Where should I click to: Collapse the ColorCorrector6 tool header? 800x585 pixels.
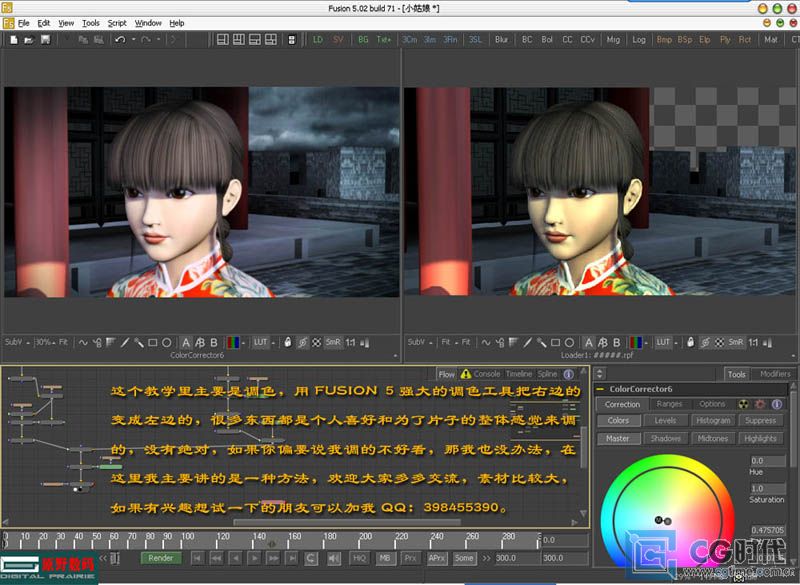coord(601,389)
